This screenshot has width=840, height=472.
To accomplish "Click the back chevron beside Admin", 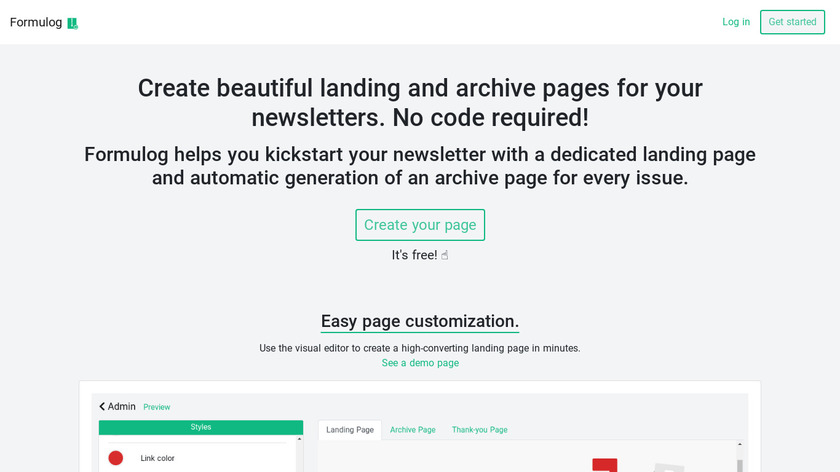I will point(102,407).
